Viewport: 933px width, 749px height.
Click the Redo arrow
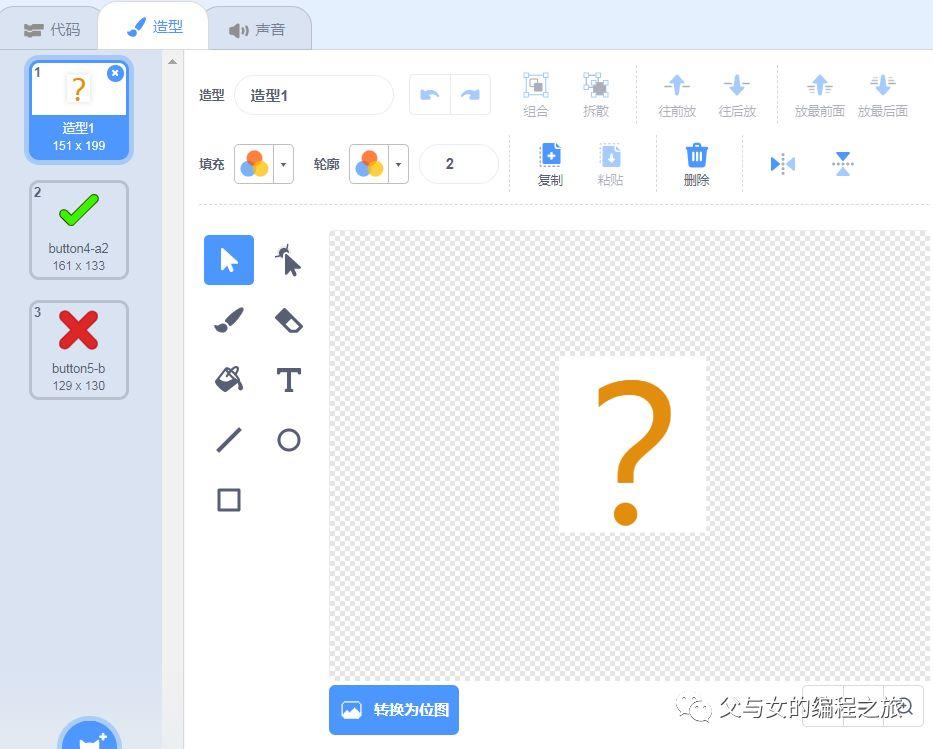coord(470,95)
